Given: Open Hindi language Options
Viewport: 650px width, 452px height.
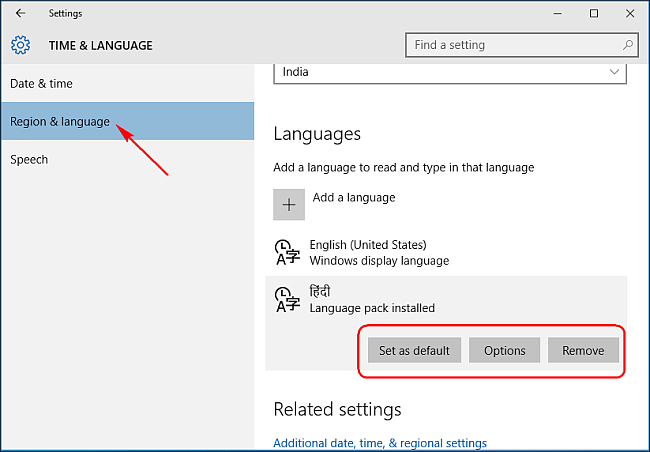Looking at the screenshot, I should pos(505,351).
